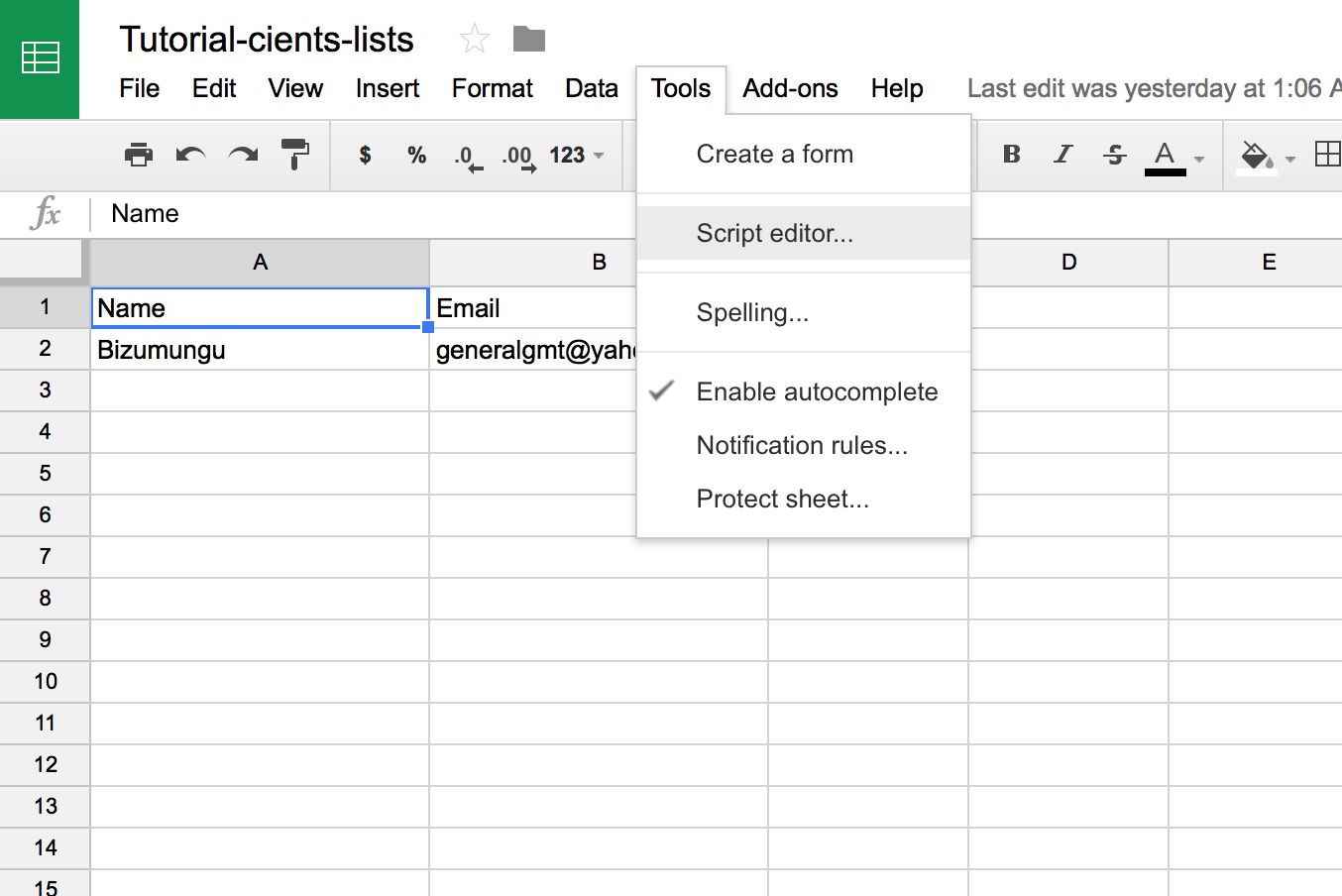The width and height of the screenshot is (1342, 896).
Task: Click the Print icon in the toolbar
Action: pos(139,155)
